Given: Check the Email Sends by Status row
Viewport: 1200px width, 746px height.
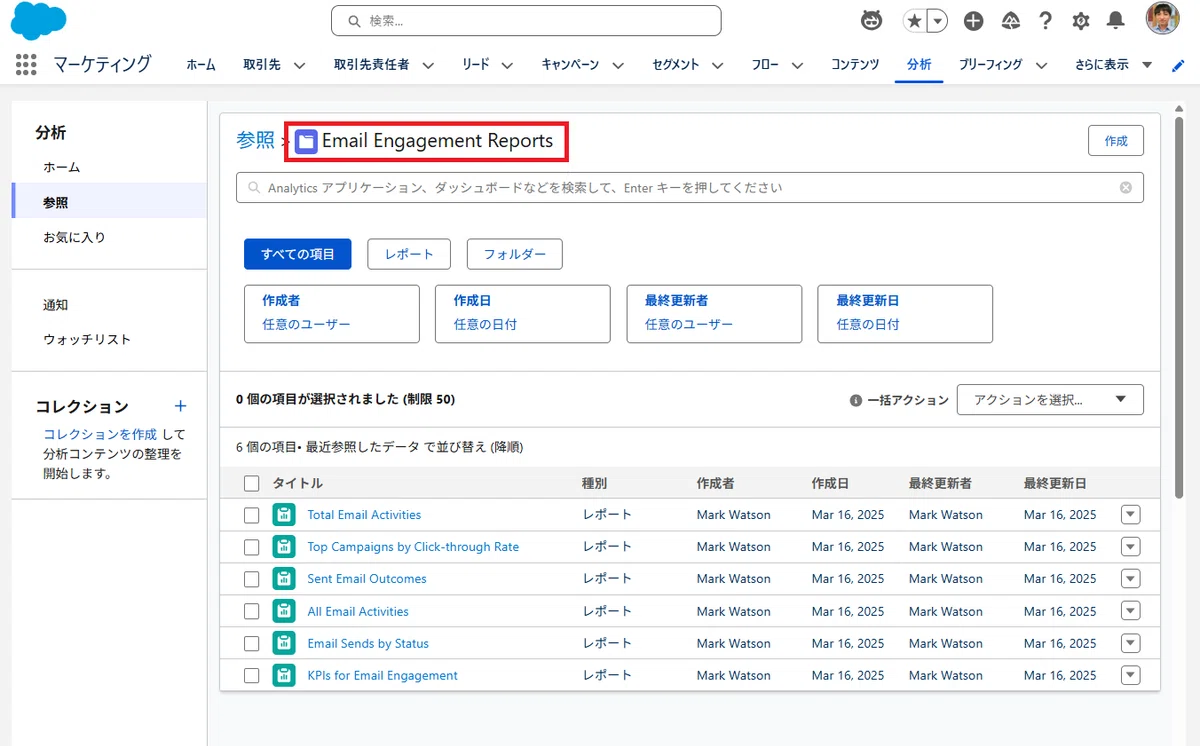Looking at the screenshot, I should (251, 644).
